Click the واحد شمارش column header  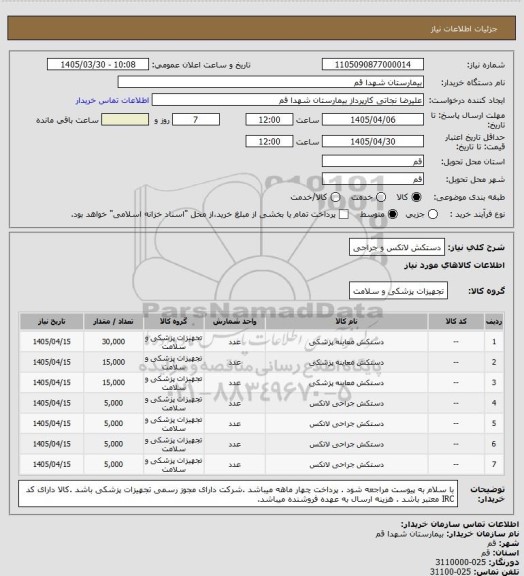click(234, 322)
